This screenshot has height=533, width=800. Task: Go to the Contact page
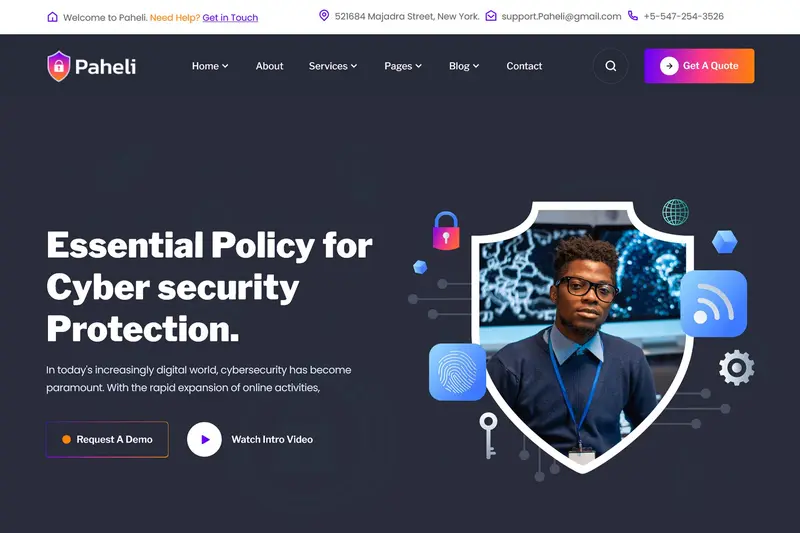click(x=524, y=66)
